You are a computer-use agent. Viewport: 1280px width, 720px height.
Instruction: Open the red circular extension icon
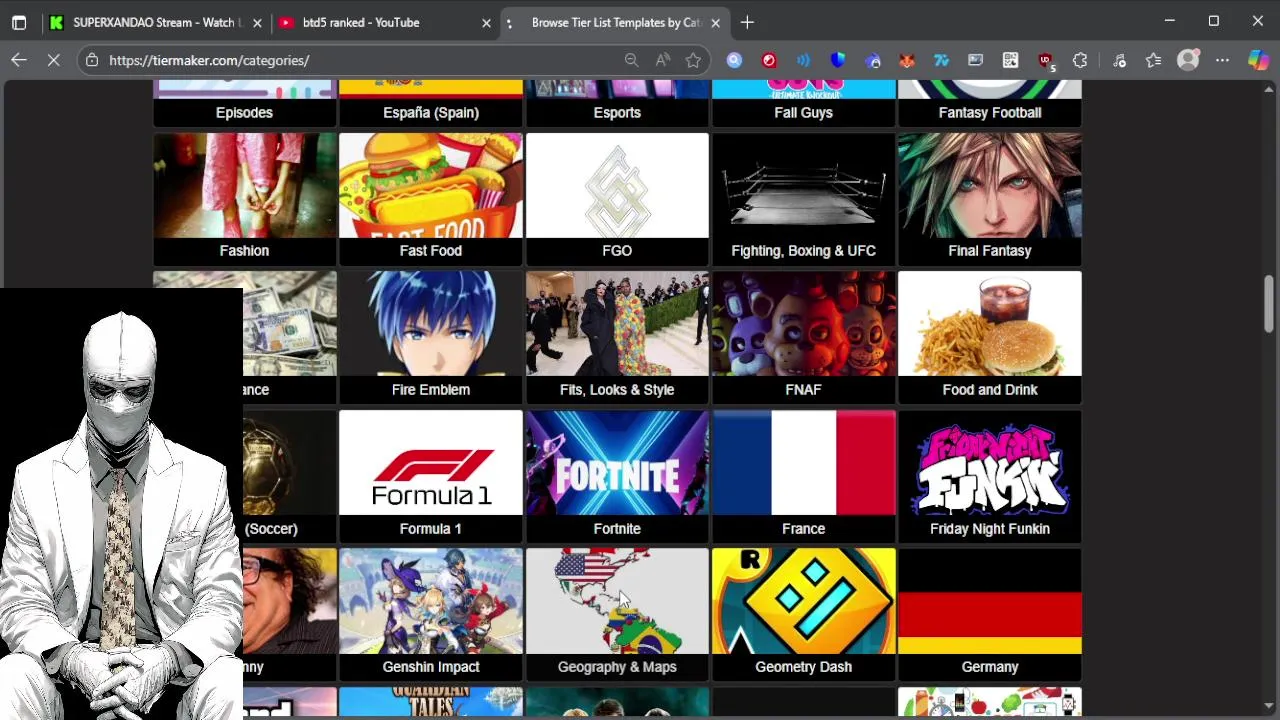tap(769, 60)
